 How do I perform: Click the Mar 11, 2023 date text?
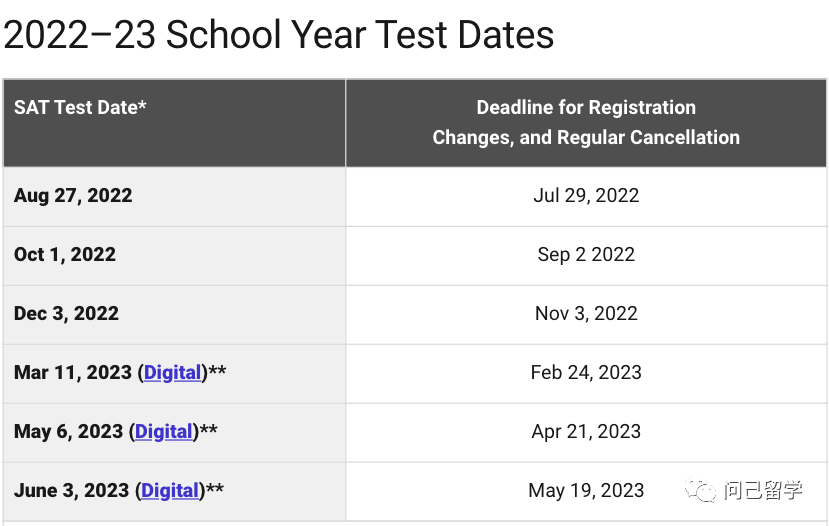(73, 373)
